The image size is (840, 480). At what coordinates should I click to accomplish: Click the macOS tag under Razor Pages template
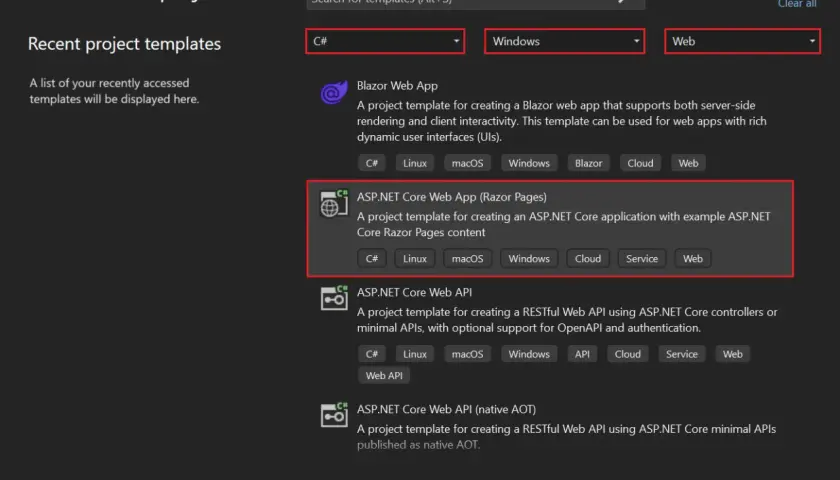pyautogui.click(x=467, y=258)
